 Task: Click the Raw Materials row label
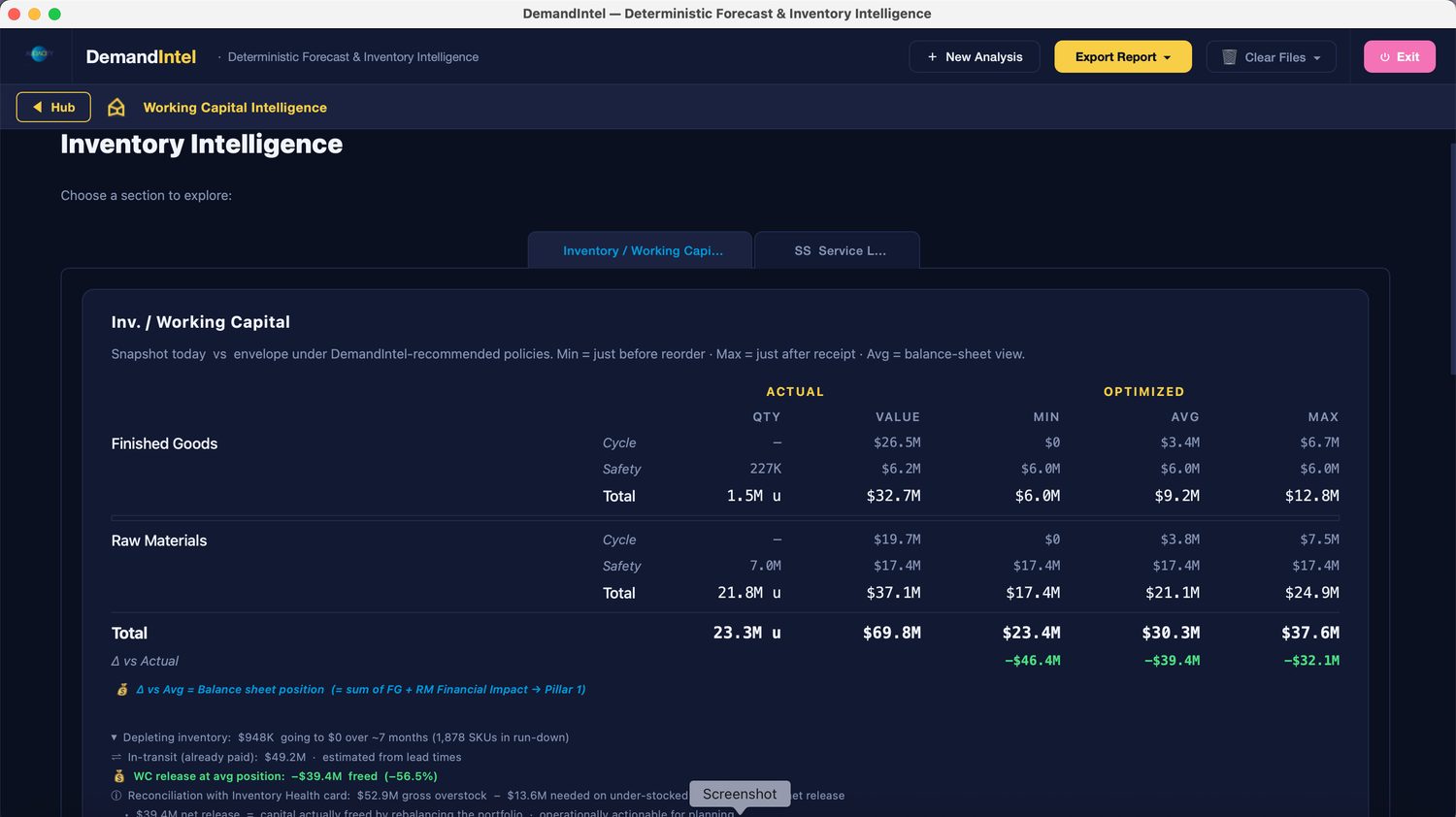(x=159, y=540)
